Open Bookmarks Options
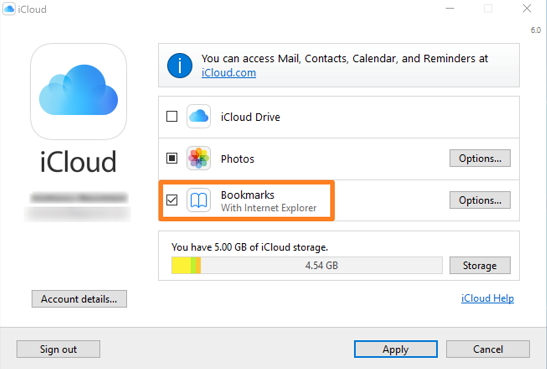This screenshot has width=547, height=369. (480, 200)
